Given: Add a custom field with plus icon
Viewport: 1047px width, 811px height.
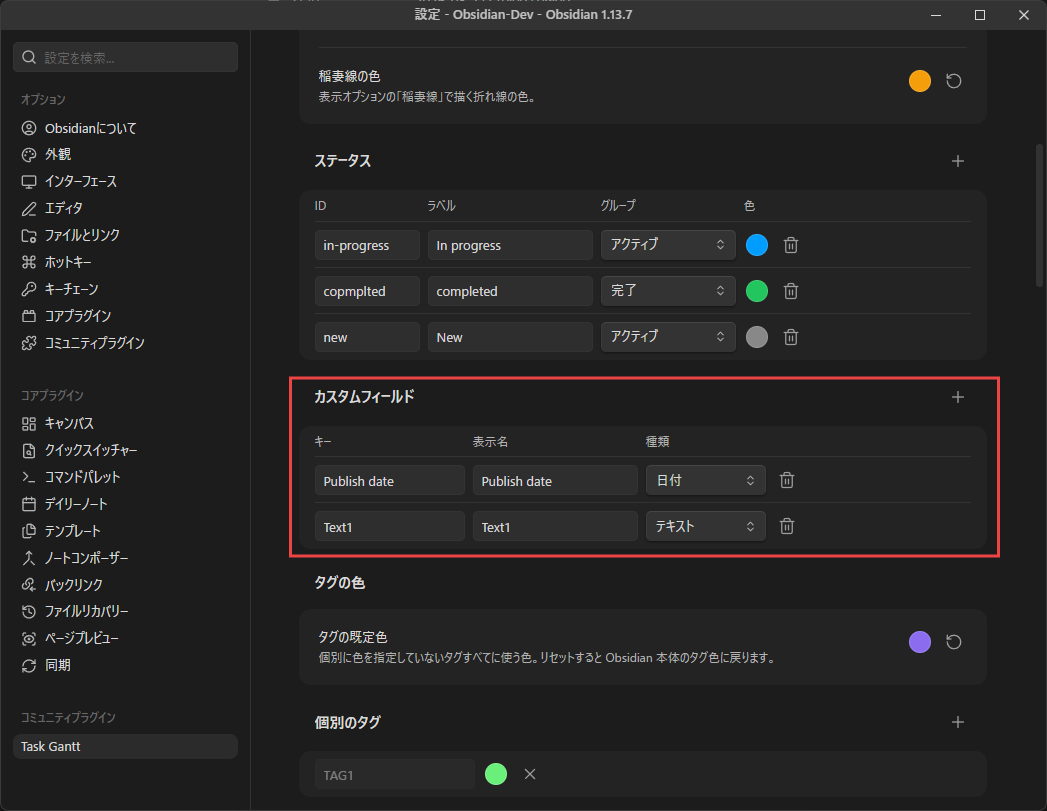Looking at the screenshot, I should 958,397.
